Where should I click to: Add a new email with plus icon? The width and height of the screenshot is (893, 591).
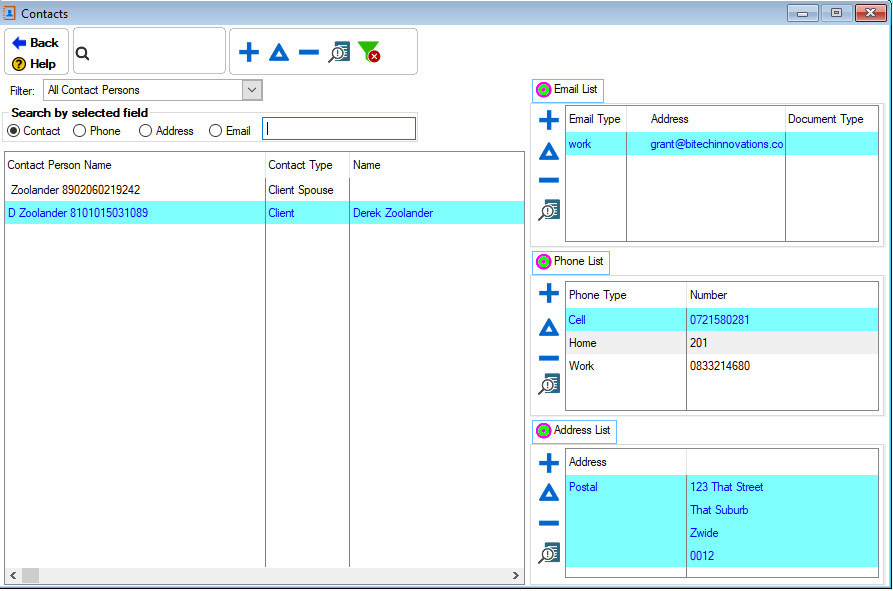[x=549, y=122]
